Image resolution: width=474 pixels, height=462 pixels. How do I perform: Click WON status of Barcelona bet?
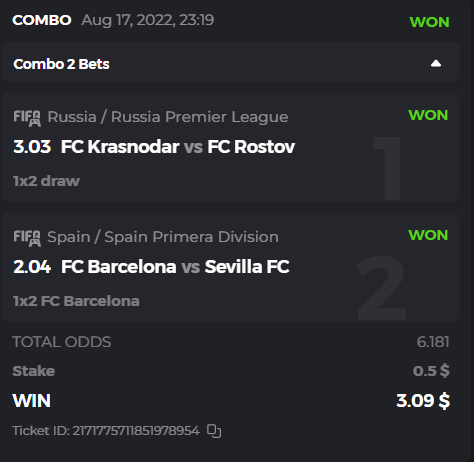428,235
